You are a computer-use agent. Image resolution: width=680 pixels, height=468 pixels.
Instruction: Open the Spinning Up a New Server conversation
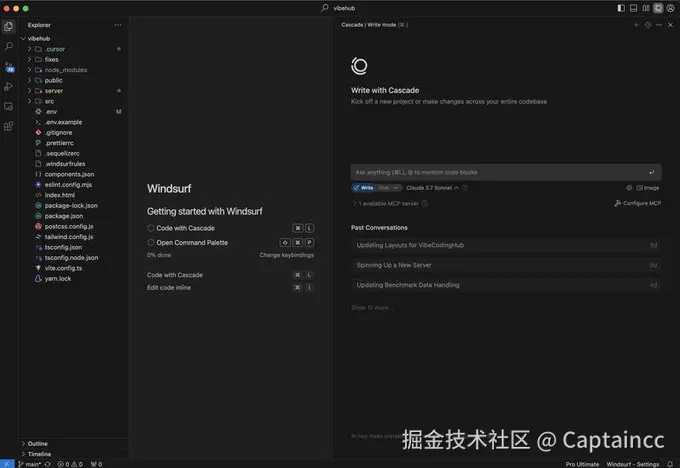coord(506,265)
